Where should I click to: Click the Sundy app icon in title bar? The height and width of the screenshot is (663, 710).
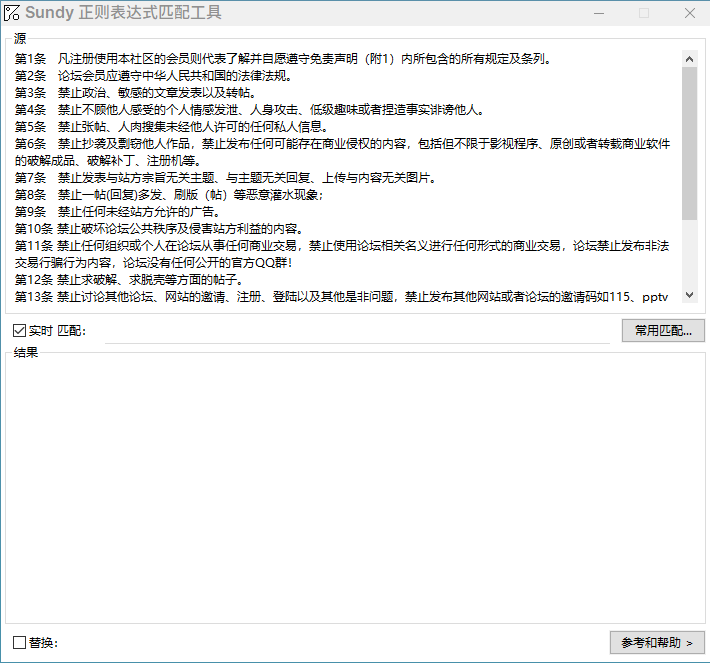click(x=12, y=13)
